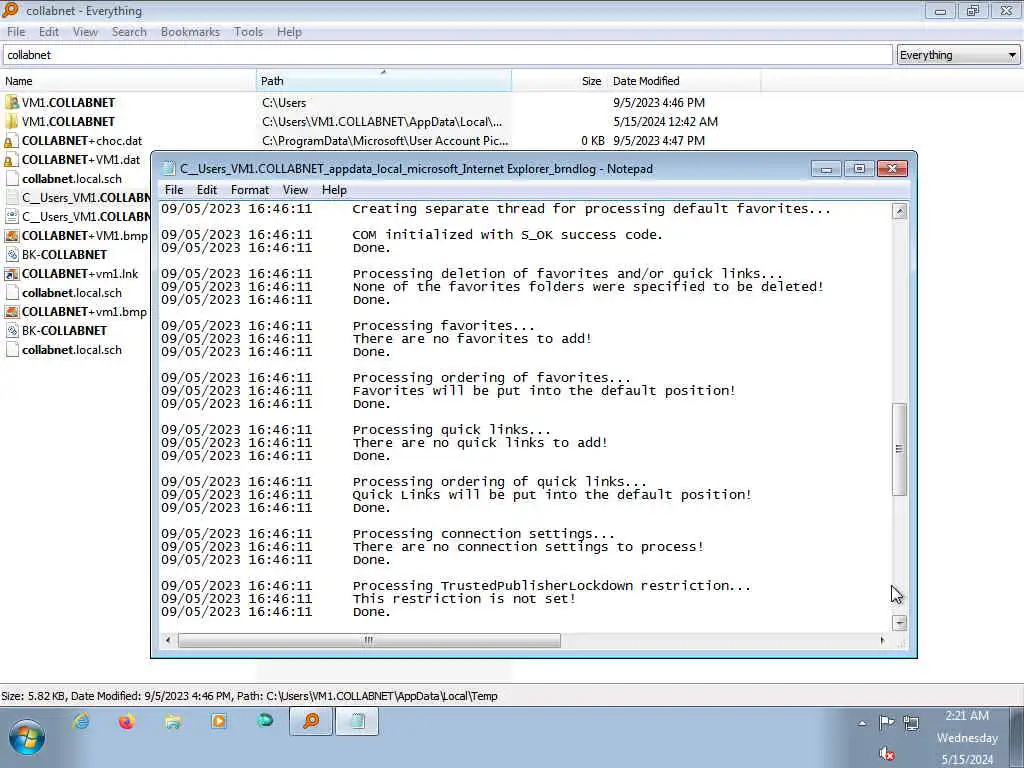1024x768 pixels.
Task: Open Everything View menu
Action: click(85, 32)
